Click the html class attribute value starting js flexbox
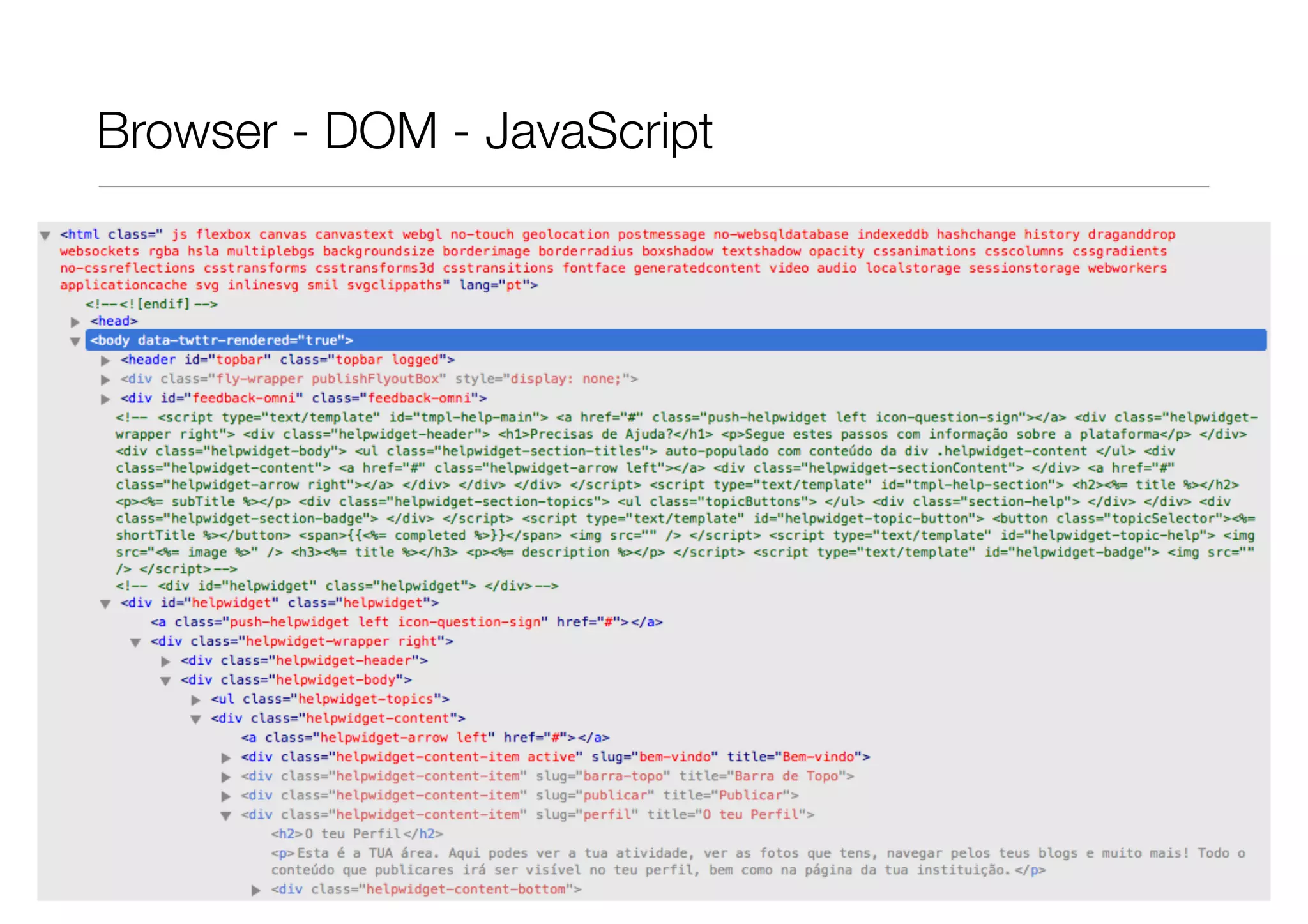1308x924 pixels. tap(618, 260)
